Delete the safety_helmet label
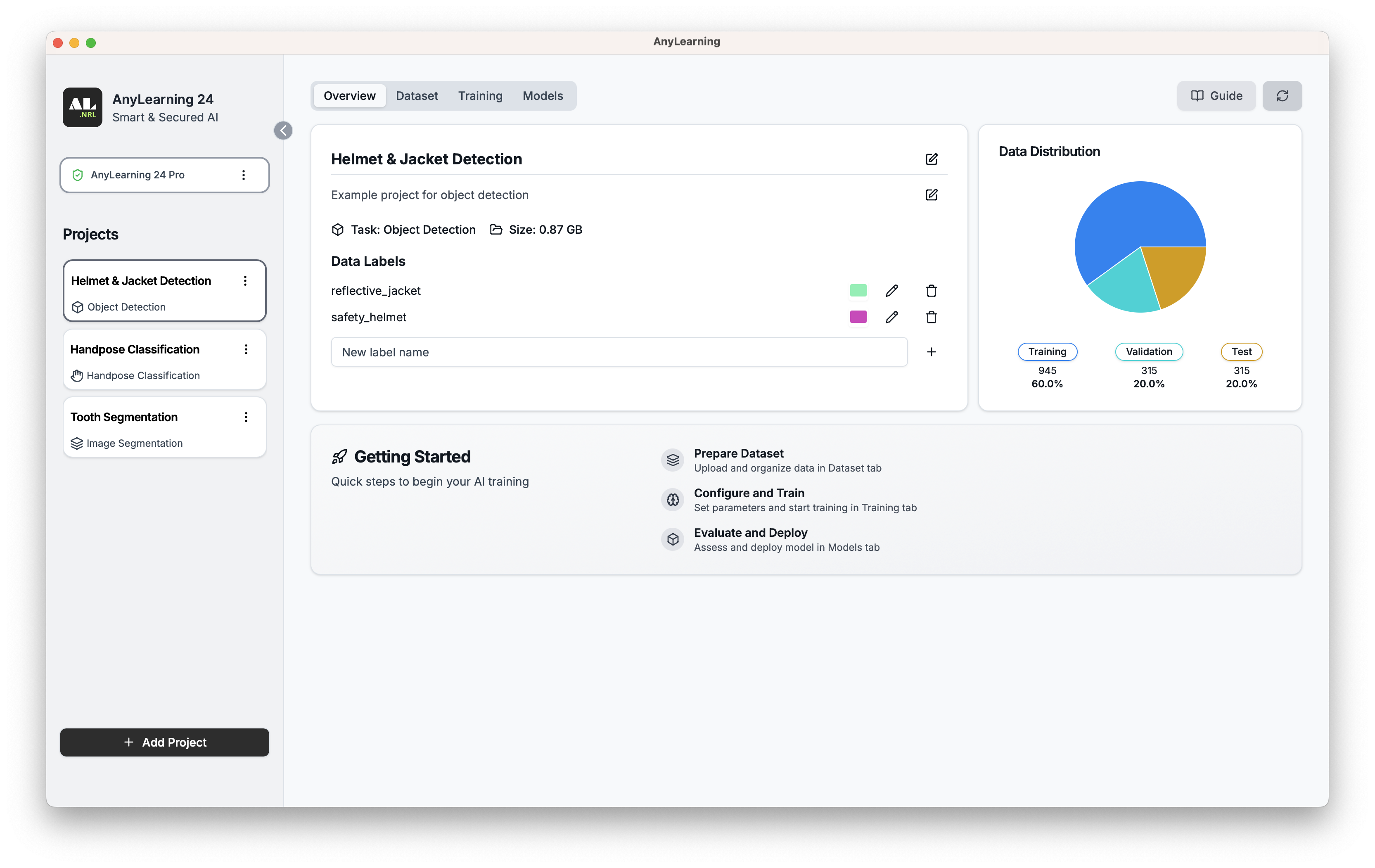Screen dimensions: 1375x868 [931, 317]
